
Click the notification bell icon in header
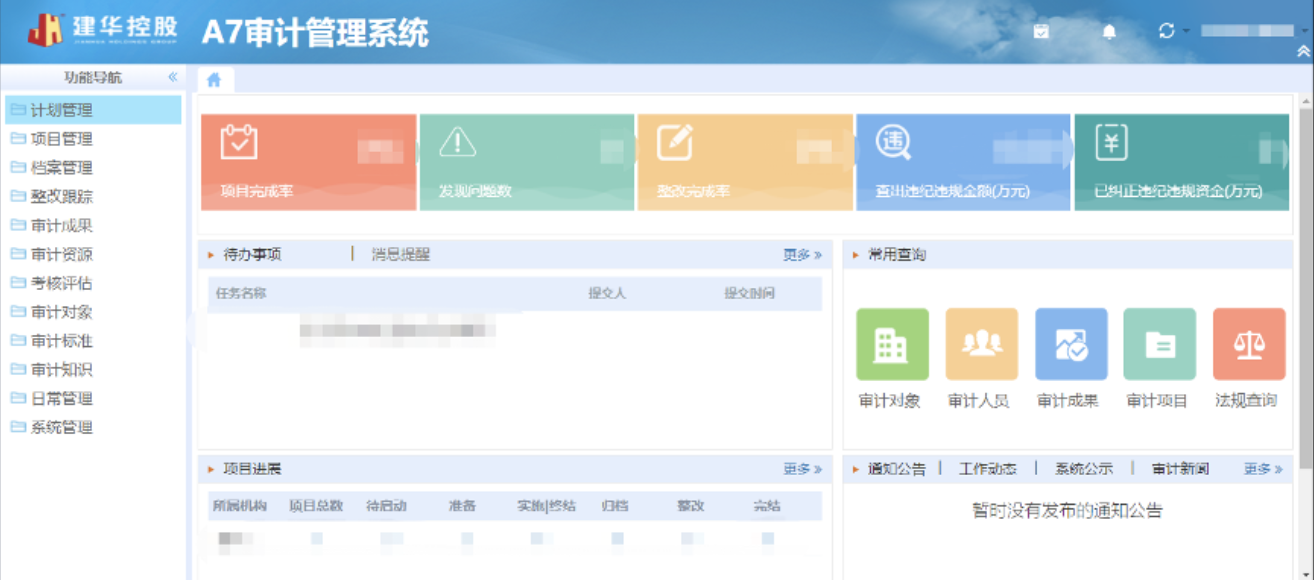1108,32
